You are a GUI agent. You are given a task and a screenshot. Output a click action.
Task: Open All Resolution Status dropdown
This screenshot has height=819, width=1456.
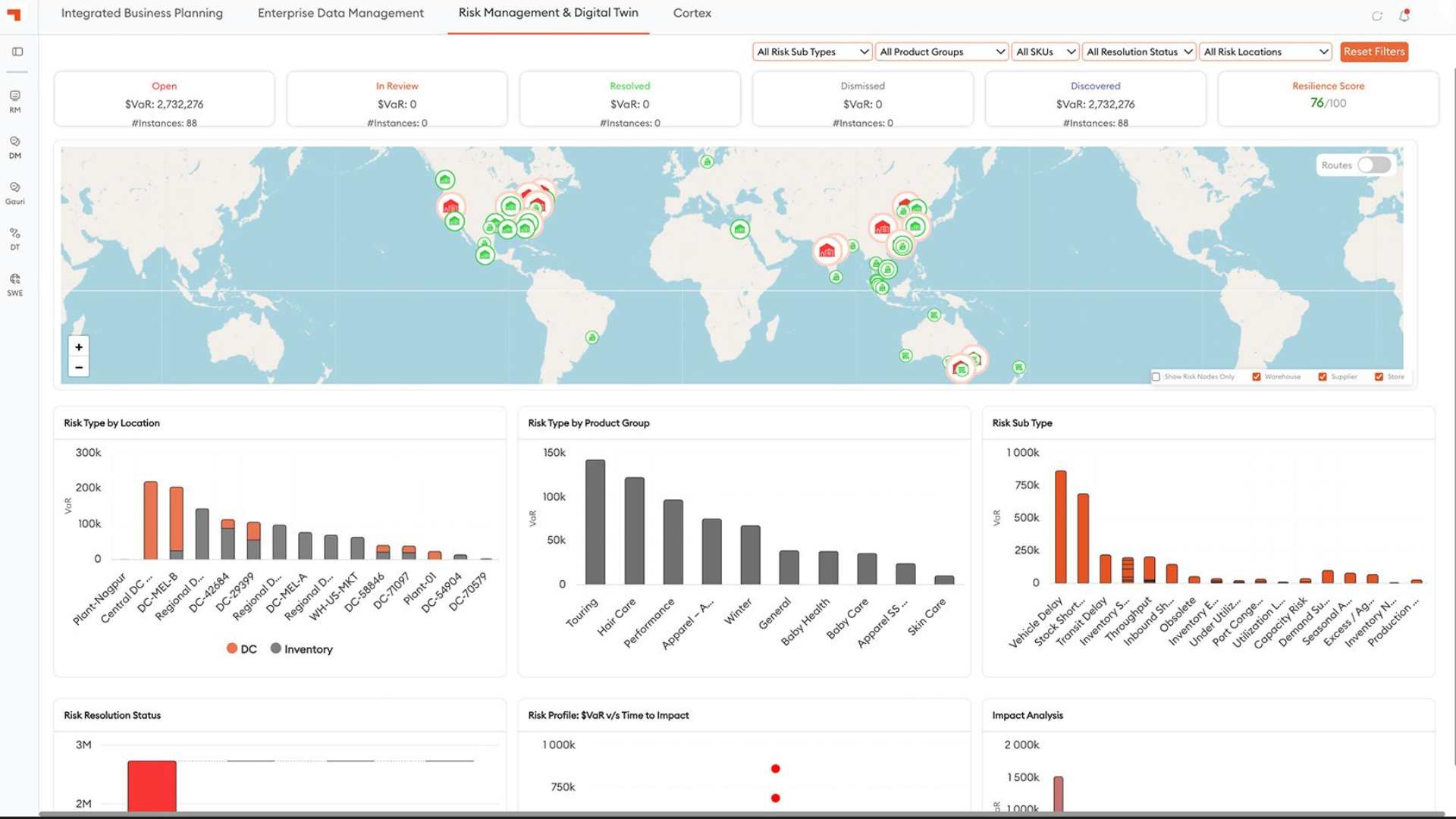point(1139,52)
